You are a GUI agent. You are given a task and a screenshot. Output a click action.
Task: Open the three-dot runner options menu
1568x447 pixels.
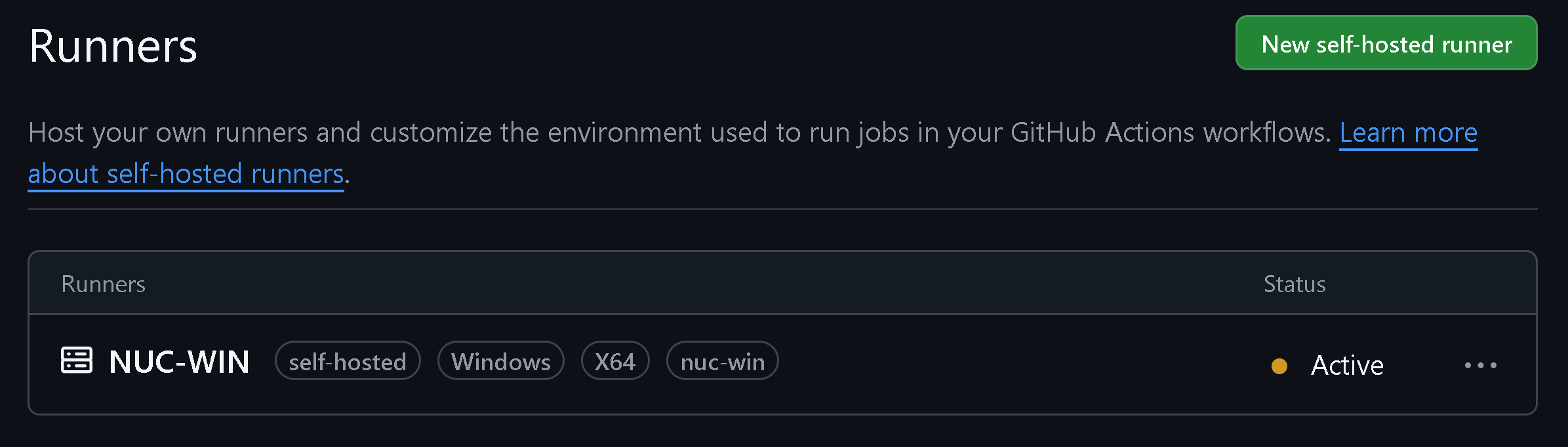pos(1480,365)
